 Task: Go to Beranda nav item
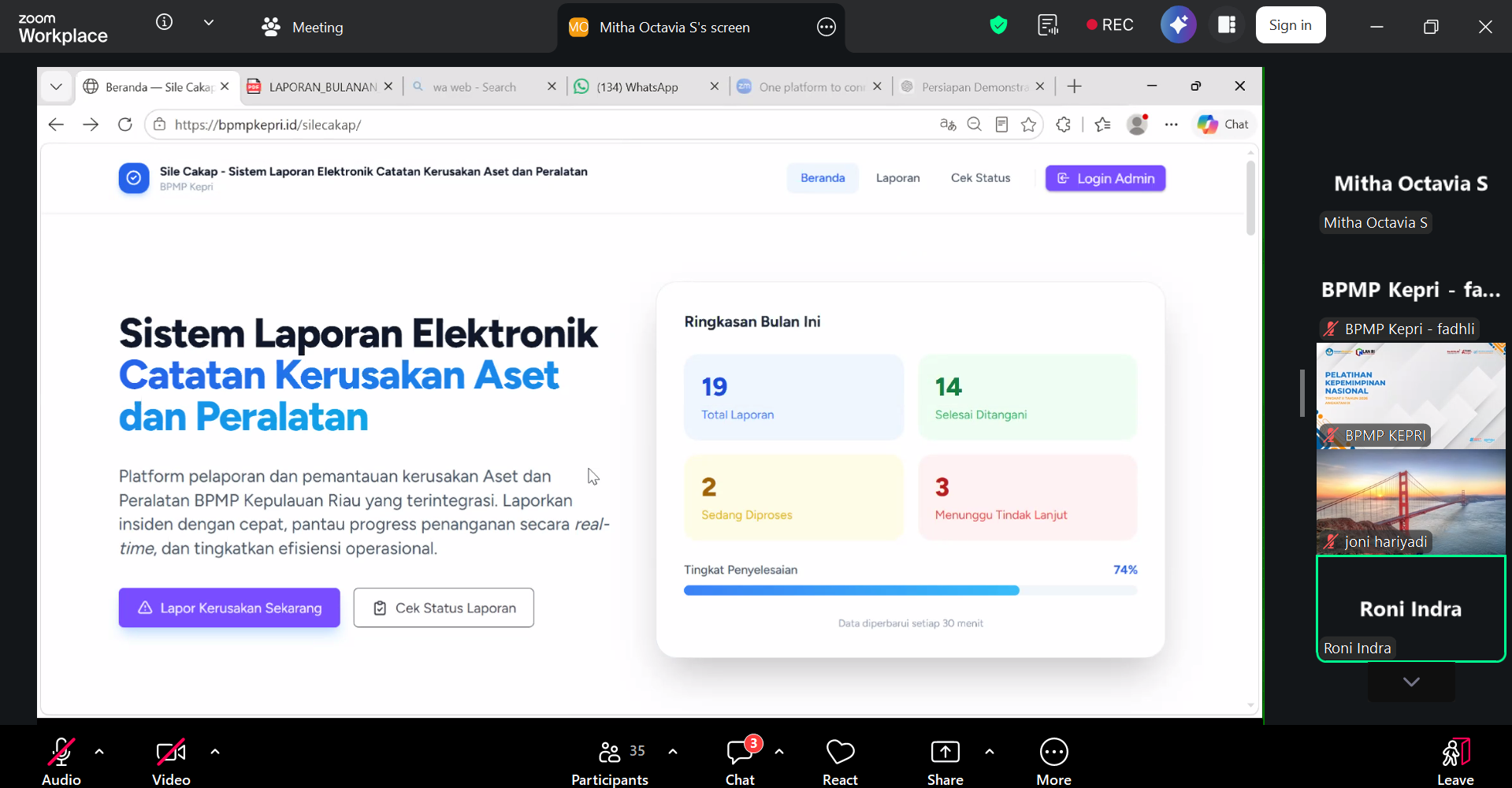click(823, 178)
